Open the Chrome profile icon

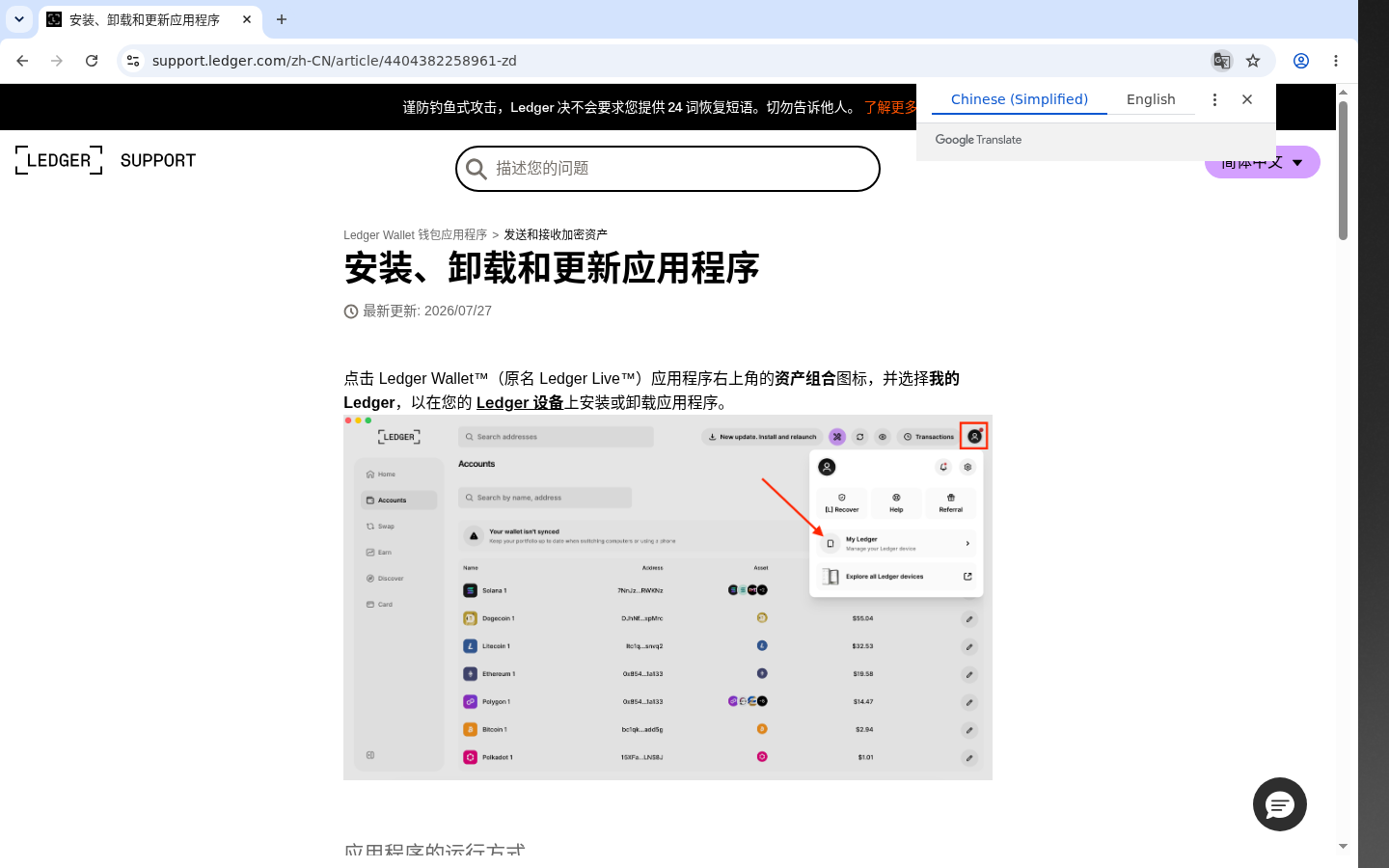point(1301,61)
